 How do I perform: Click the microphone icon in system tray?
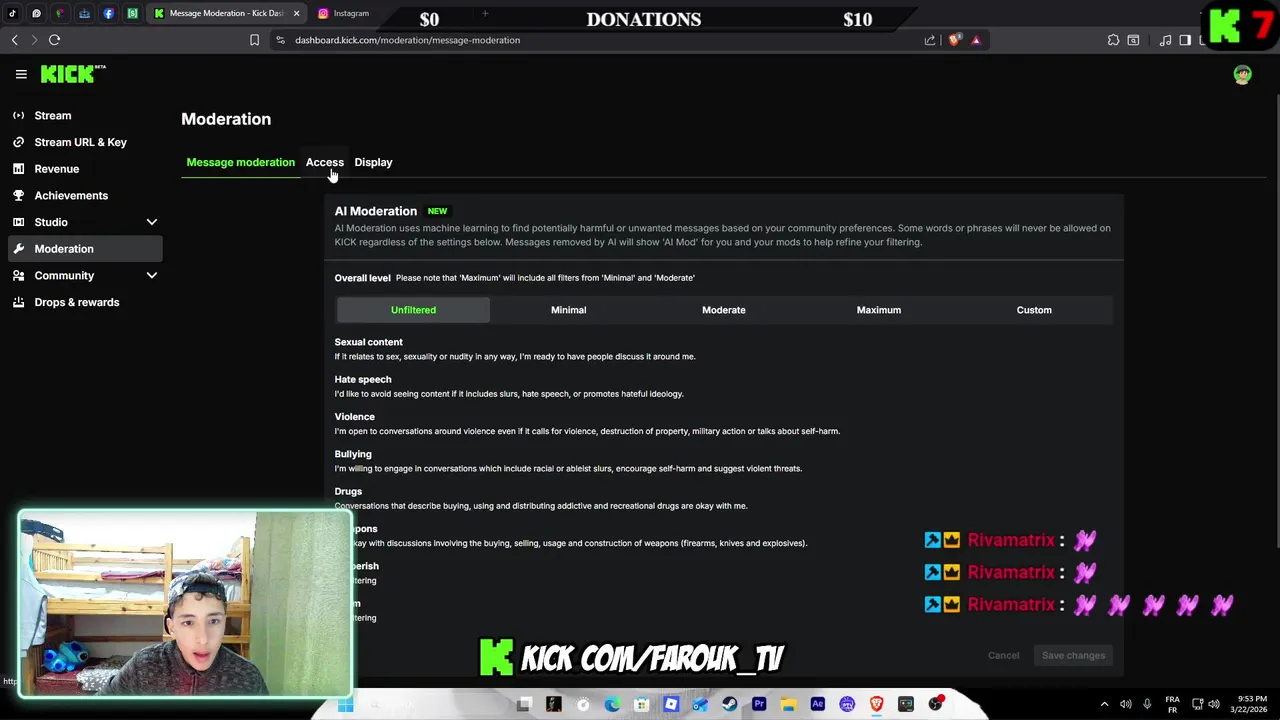click(1147, 704)
